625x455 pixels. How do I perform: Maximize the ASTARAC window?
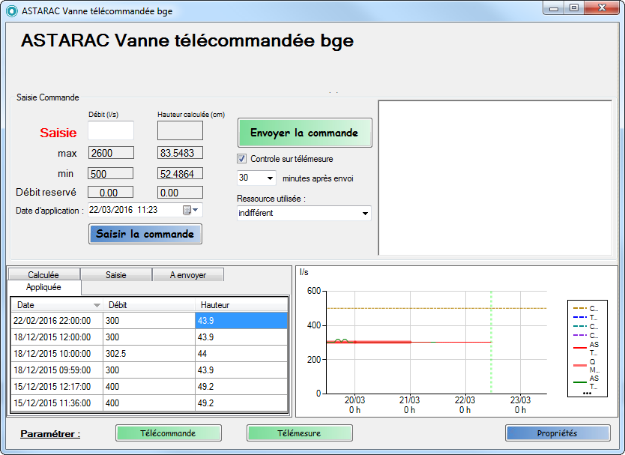coord(574,8)
